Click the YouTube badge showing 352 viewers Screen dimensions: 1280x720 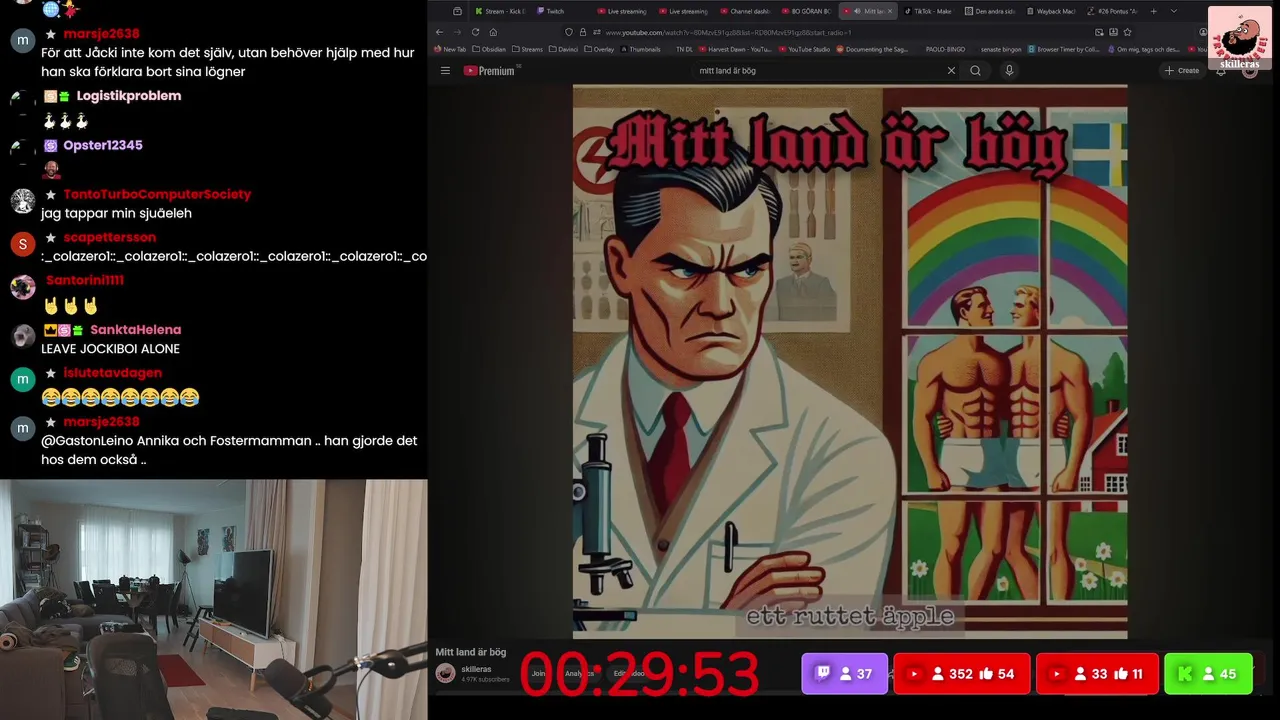tap(962, 674)
